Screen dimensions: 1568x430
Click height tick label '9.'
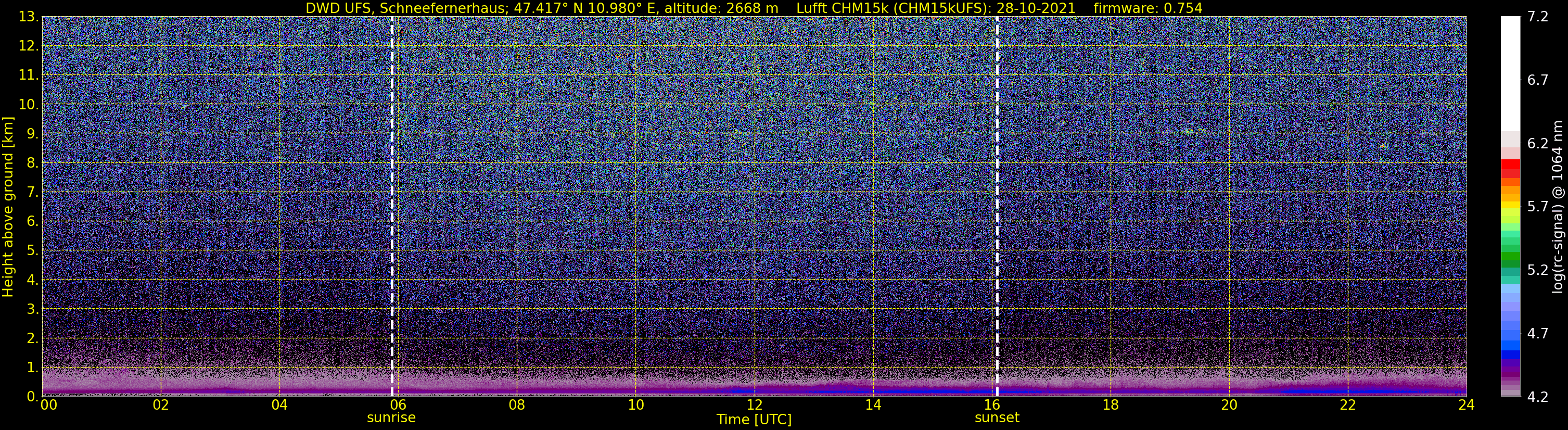coord(33,134)
